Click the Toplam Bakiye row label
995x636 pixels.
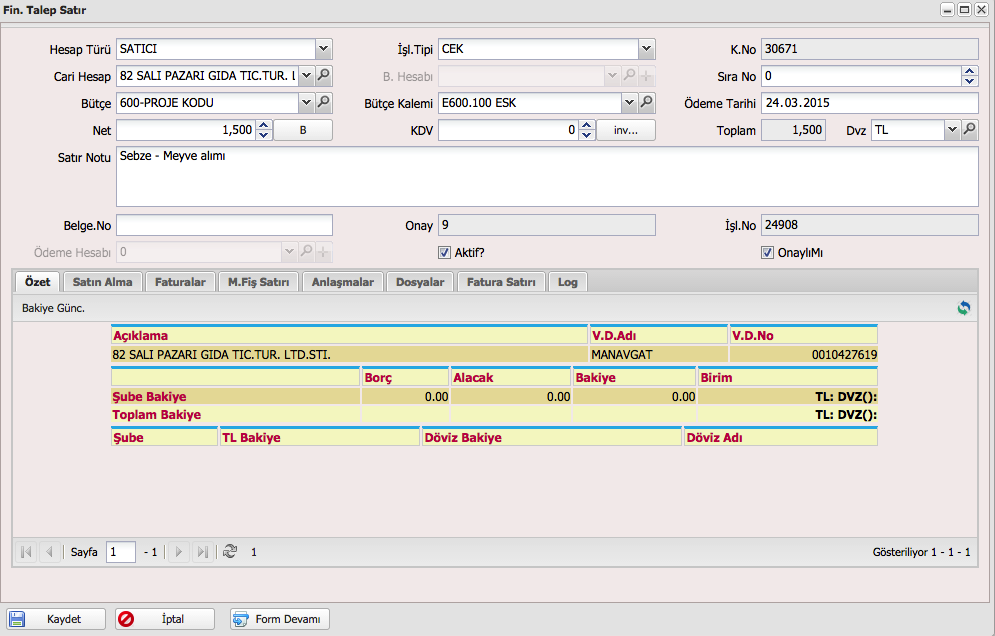(x=157, y=415)
